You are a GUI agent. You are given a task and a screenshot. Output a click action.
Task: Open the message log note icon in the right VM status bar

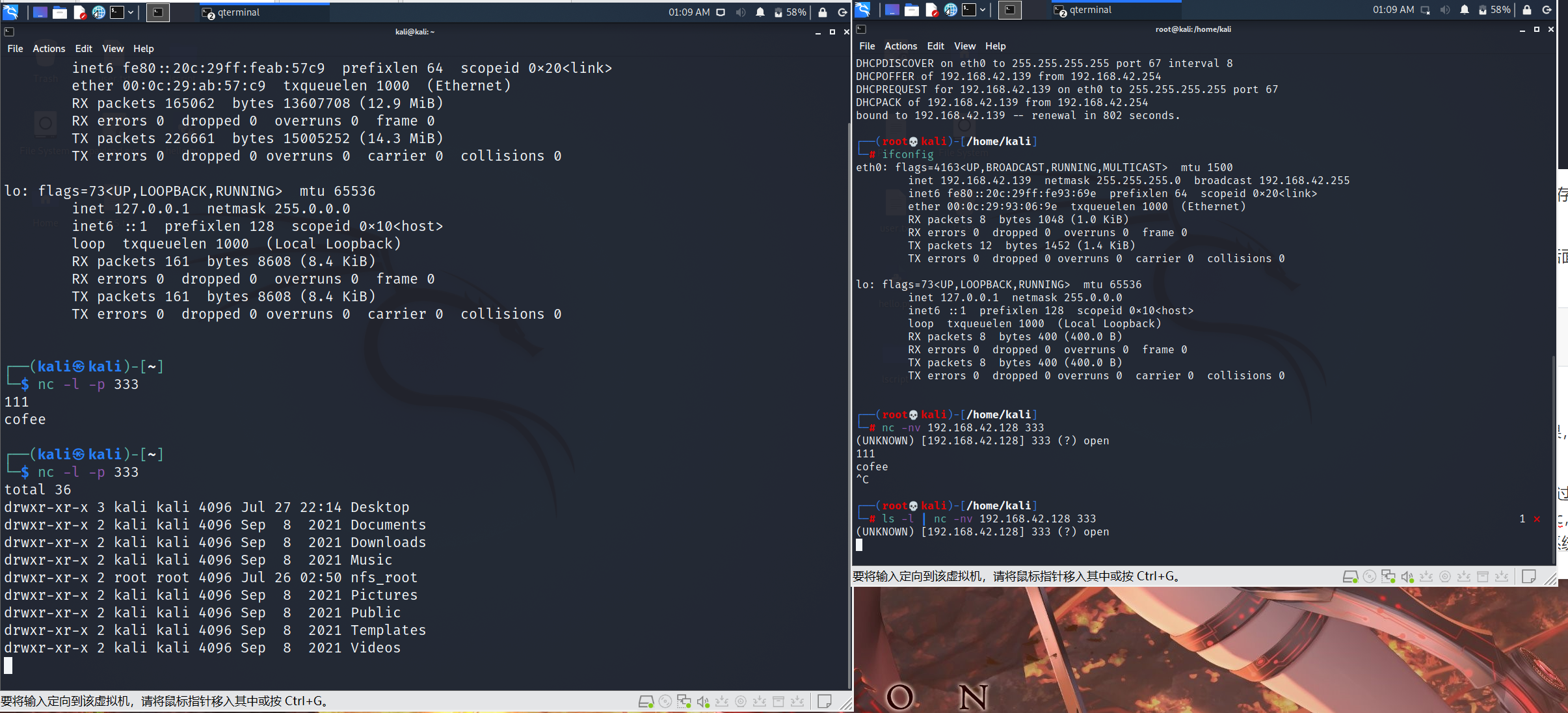coord(1528,576)
